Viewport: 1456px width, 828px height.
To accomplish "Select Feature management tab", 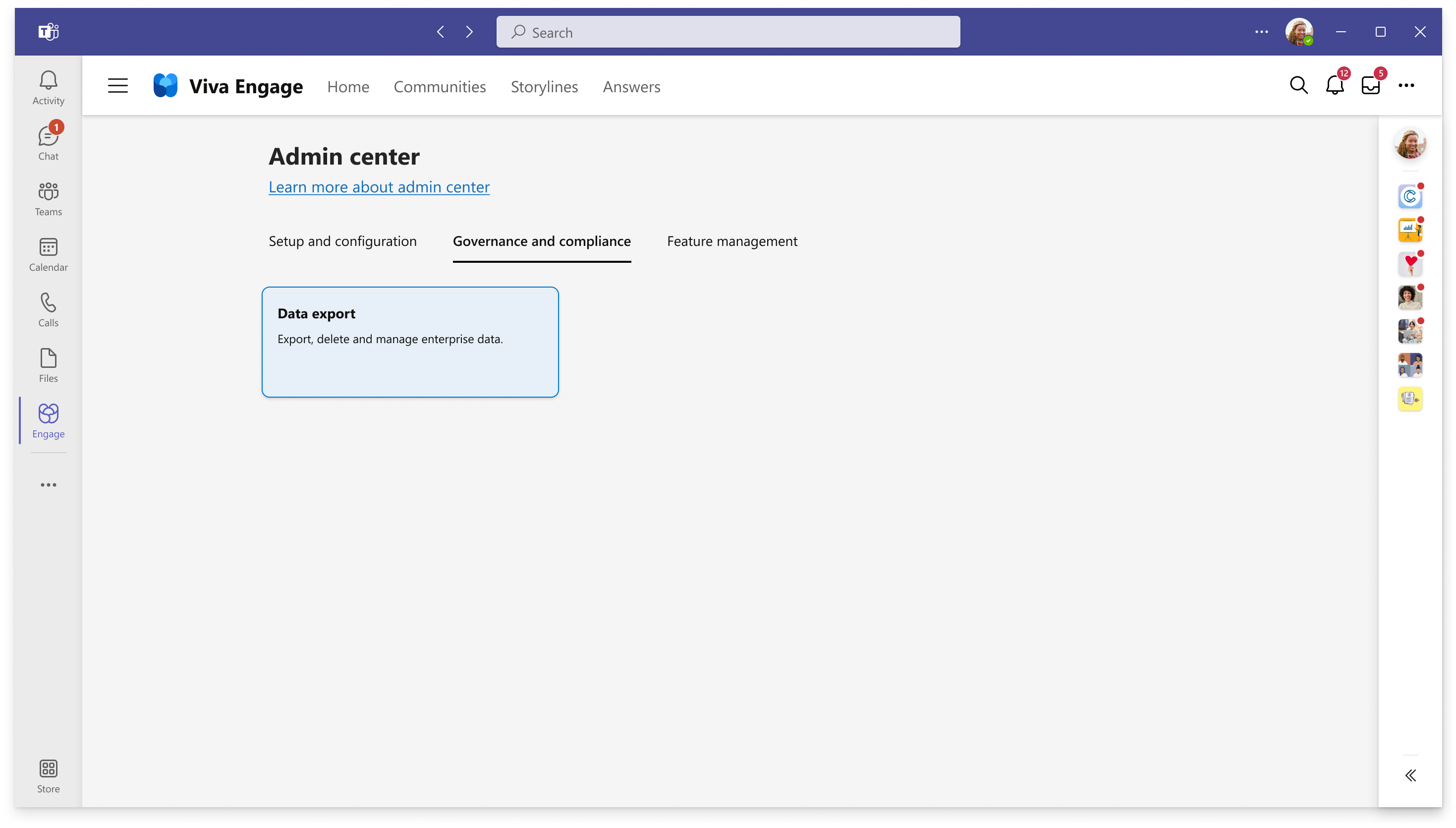I will pyautogui.click(x=732, y=240).
